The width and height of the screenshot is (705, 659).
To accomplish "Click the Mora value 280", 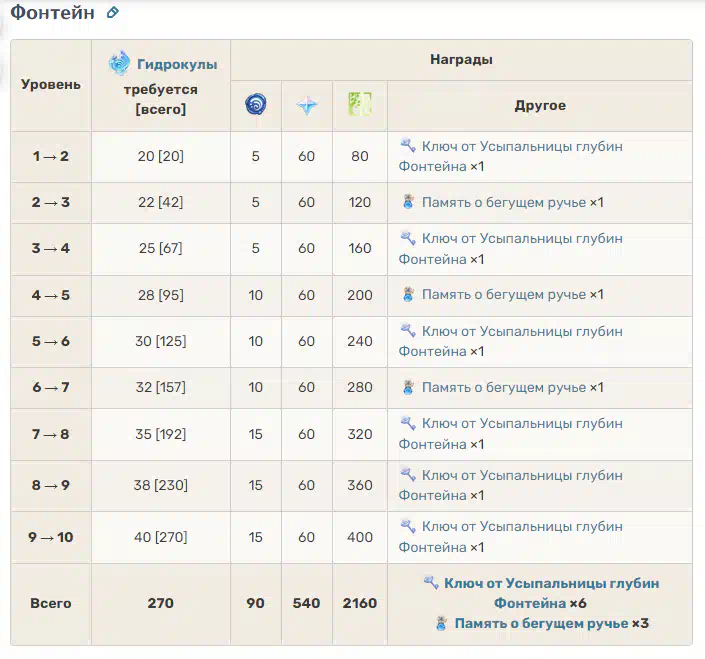I will pos(360,387).
